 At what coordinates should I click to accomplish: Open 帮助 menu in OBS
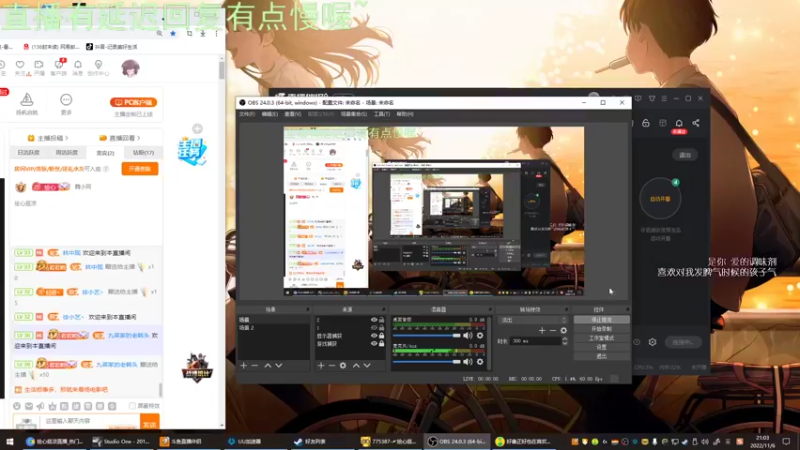click(x=405, y=114)
